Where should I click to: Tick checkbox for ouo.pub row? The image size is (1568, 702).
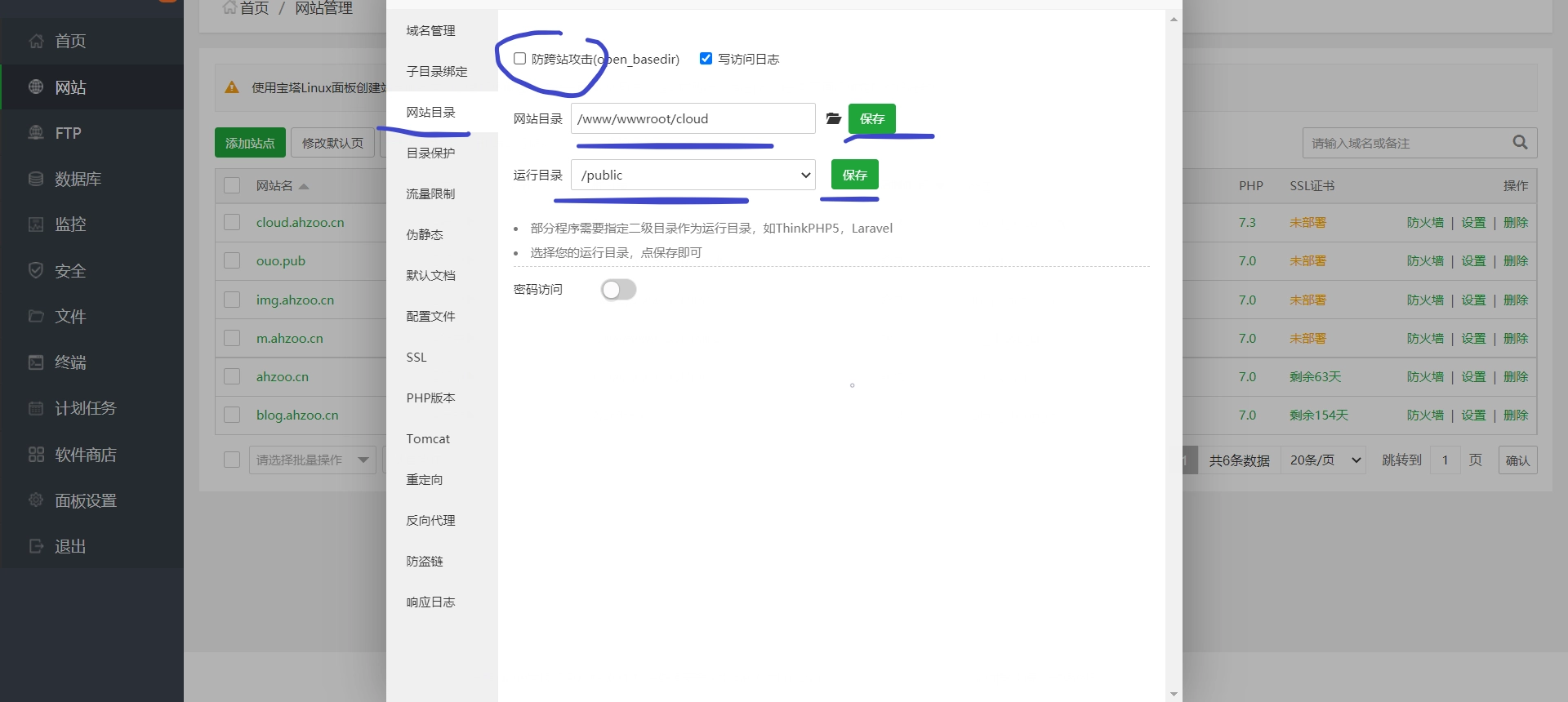[x=232, y=260]
